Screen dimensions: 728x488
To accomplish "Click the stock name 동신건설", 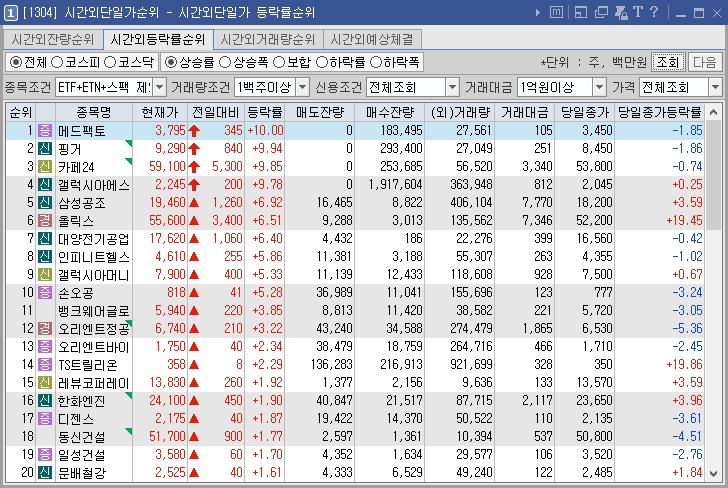I will coord(82,437).
